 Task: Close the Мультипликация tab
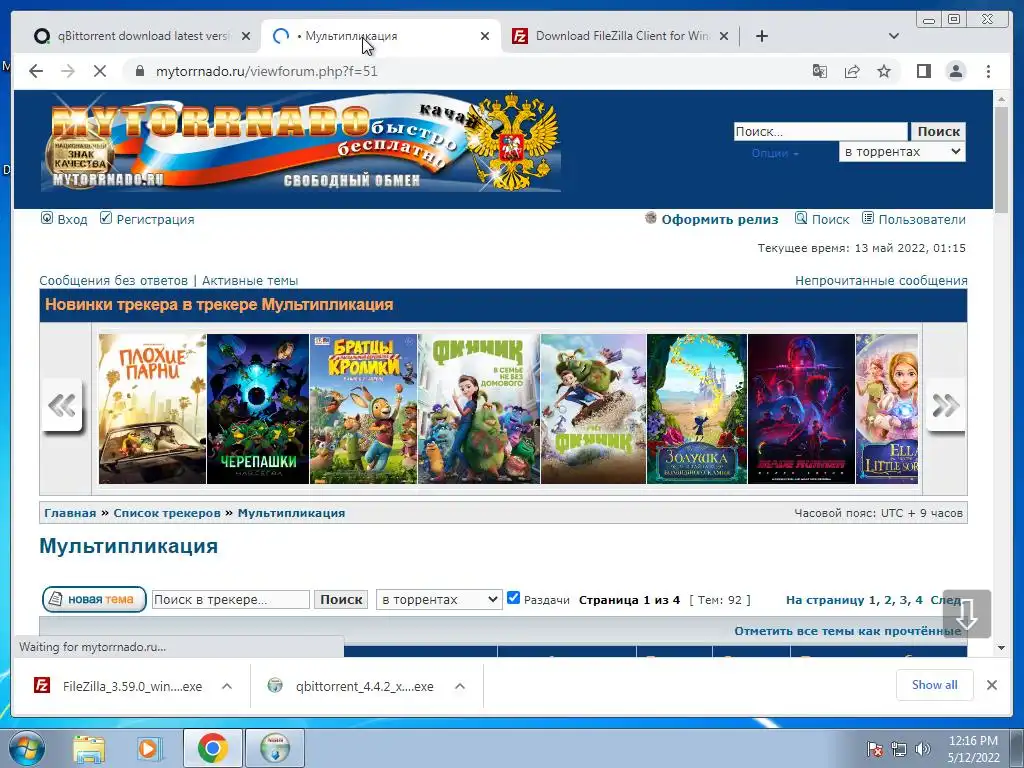[485, 36]
